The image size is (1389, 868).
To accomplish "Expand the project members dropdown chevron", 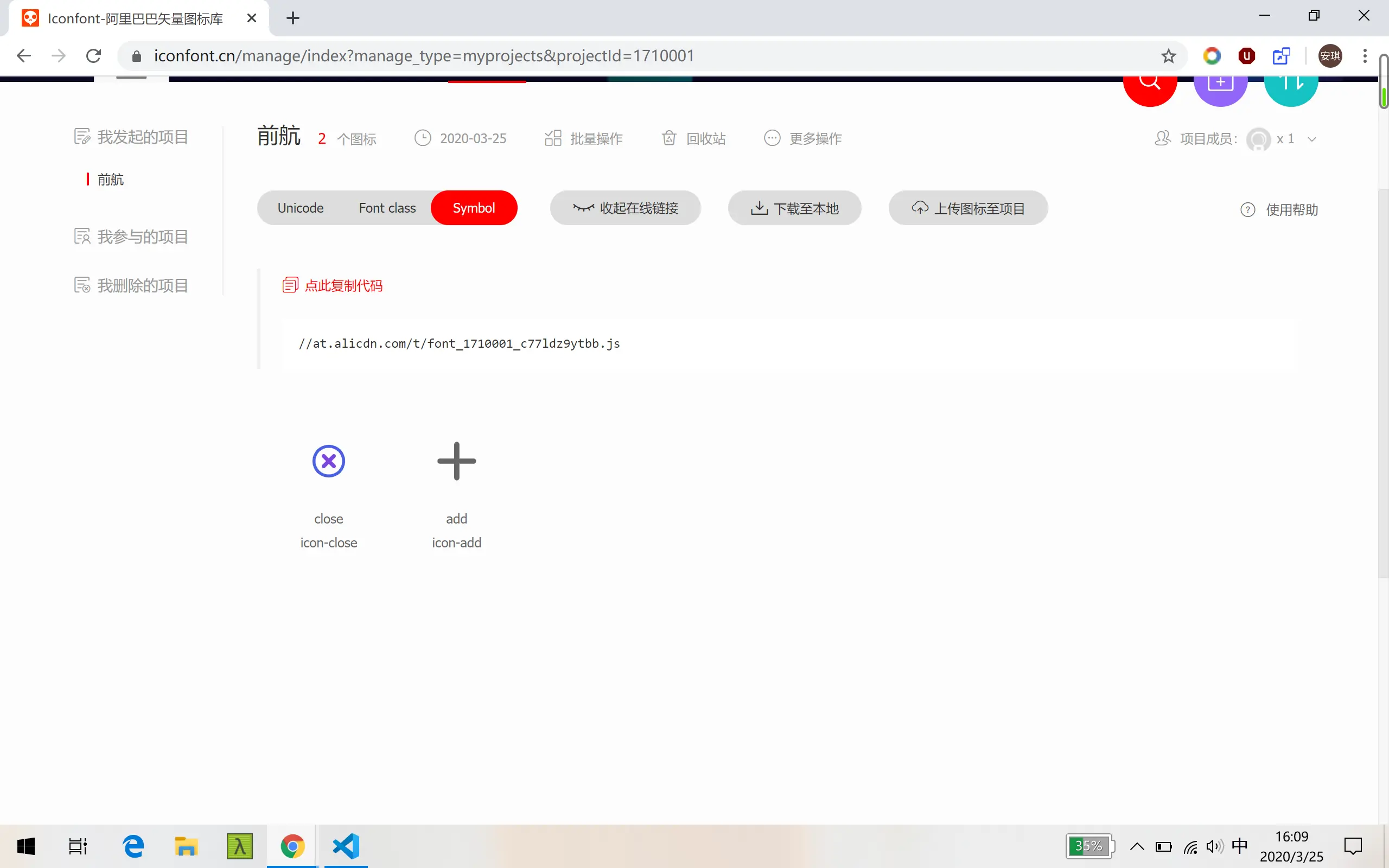I will tap(1312, 139).
